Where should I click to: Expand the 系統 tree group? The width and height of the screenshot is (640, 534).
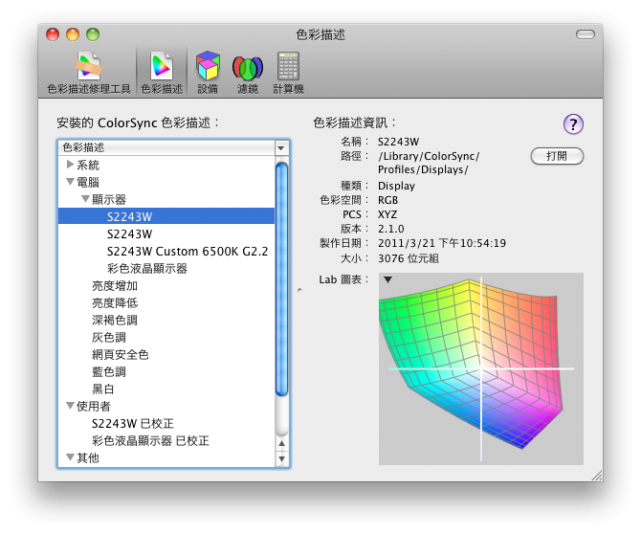point(70,165)
